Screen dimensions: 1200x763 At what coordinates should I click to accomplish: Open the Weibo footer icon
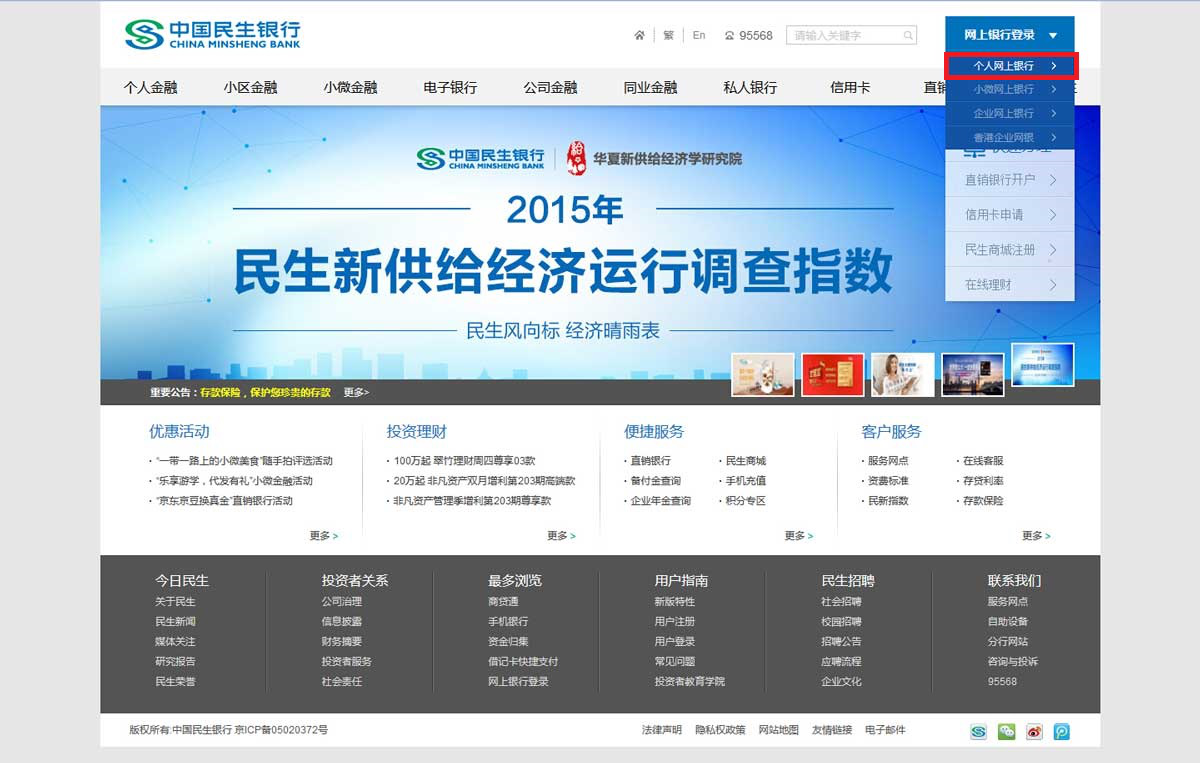(1034, 731)
